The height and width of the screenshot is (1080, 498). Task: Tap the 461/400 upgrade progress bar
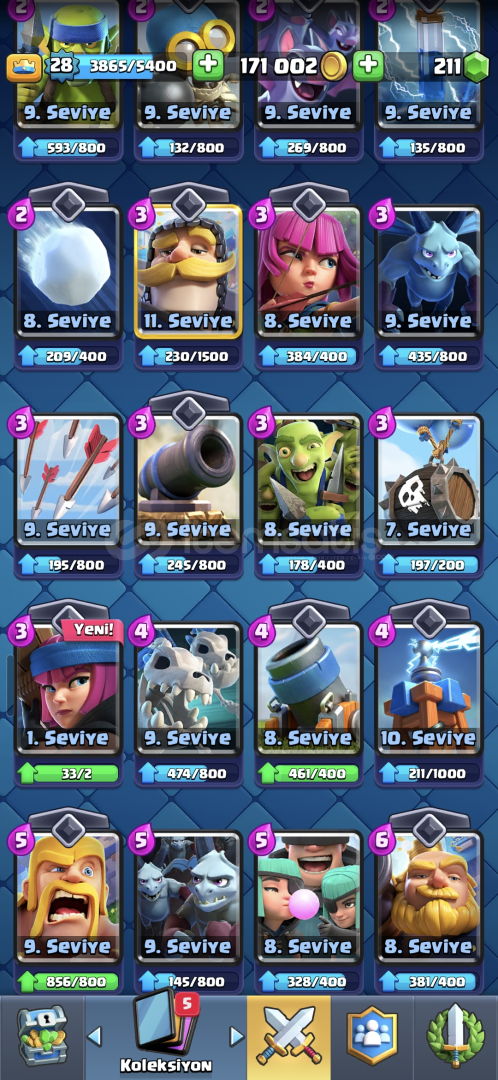(x=309, y=773)
